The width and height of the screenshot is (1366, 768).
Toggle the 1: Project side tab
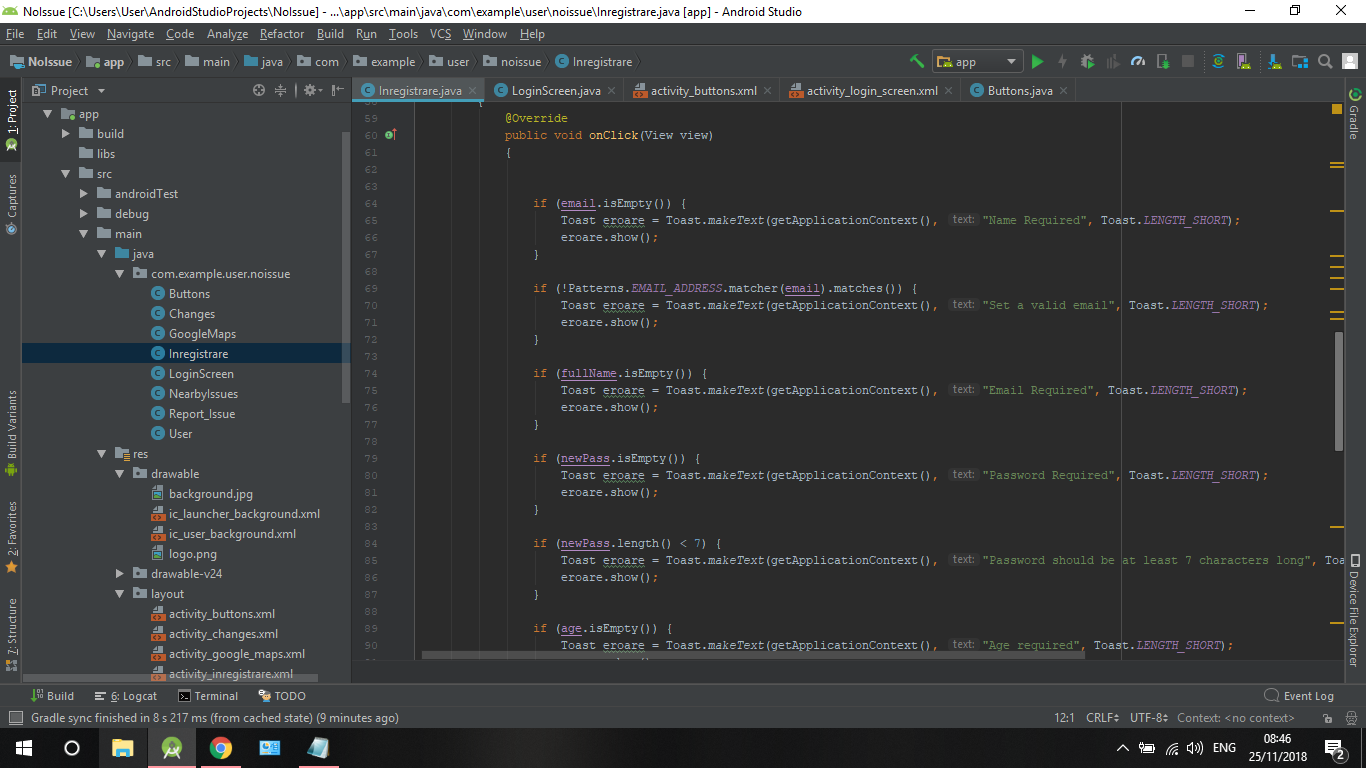point(11,119)
